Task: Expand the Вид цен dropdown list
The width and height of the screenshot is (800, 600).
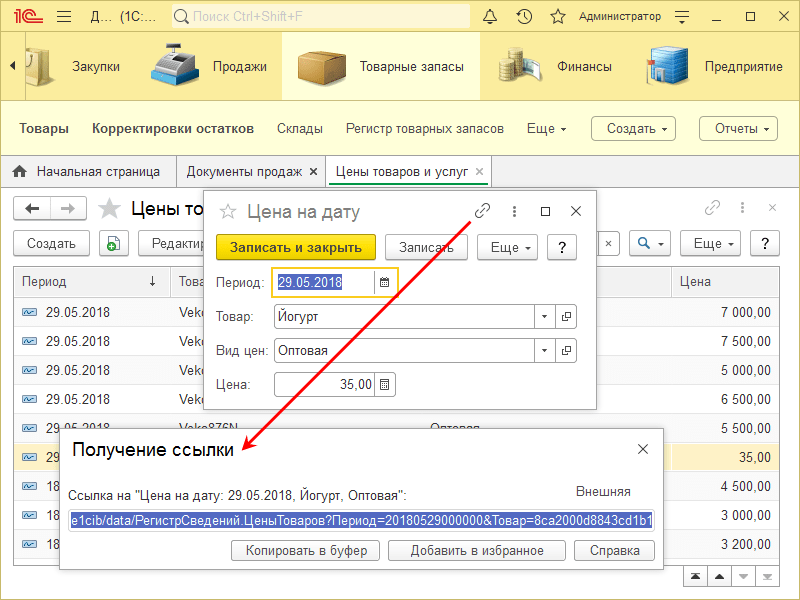Action: click(x=544, y=351)
